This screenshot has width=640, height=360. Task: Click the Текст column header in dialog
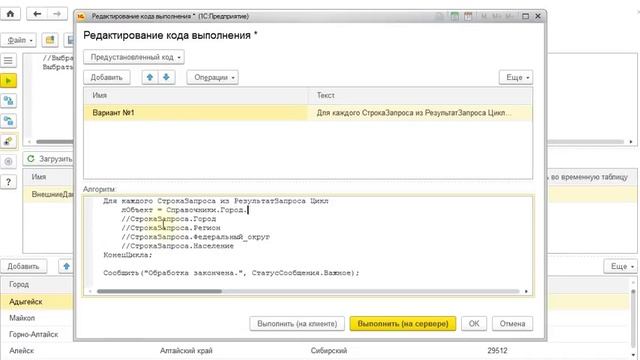click(x=420, y=95)
